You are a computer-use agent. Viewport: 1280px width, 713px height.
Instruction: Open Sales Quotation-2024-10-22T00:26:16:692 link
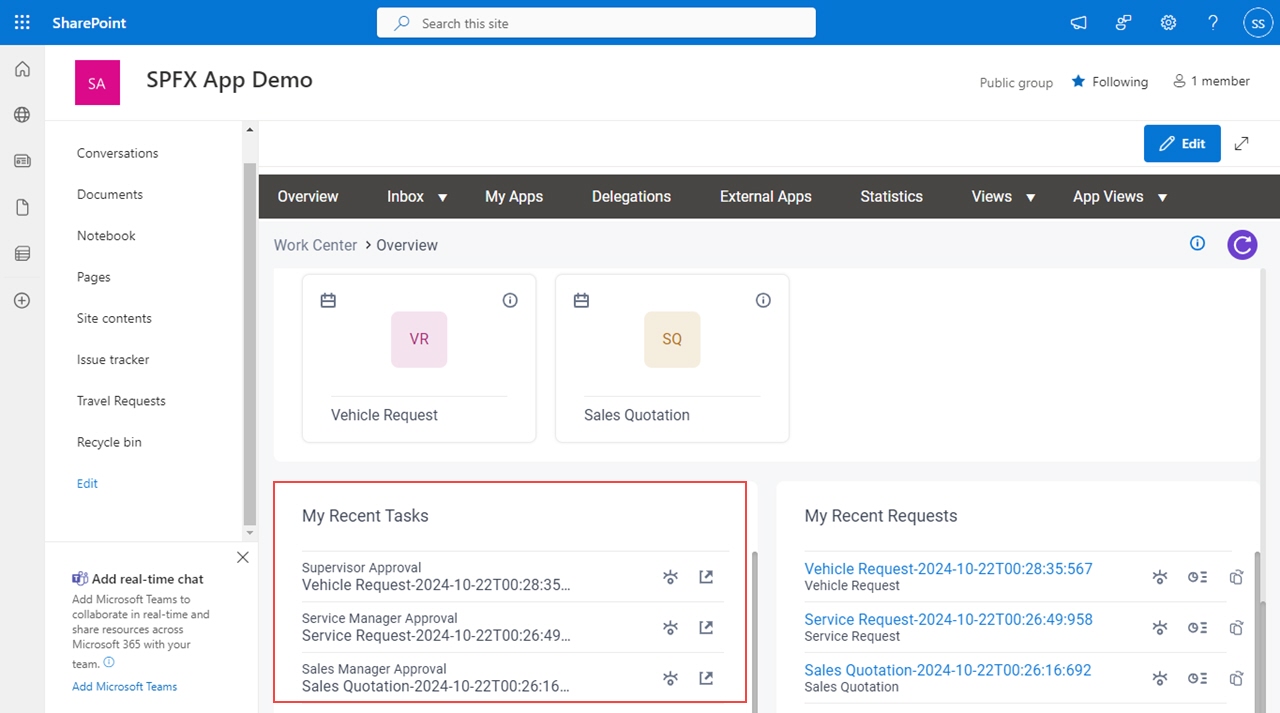click(948, 671)
